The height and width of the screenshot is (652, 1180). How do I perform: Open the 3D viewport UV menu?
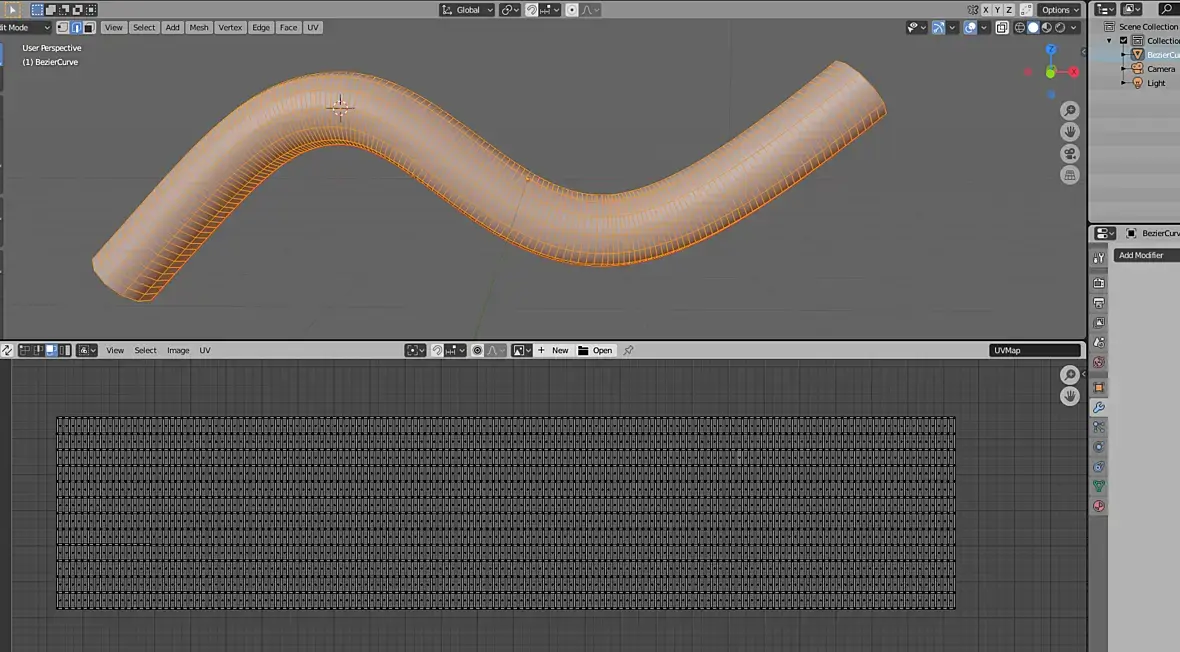pos(313,27)
